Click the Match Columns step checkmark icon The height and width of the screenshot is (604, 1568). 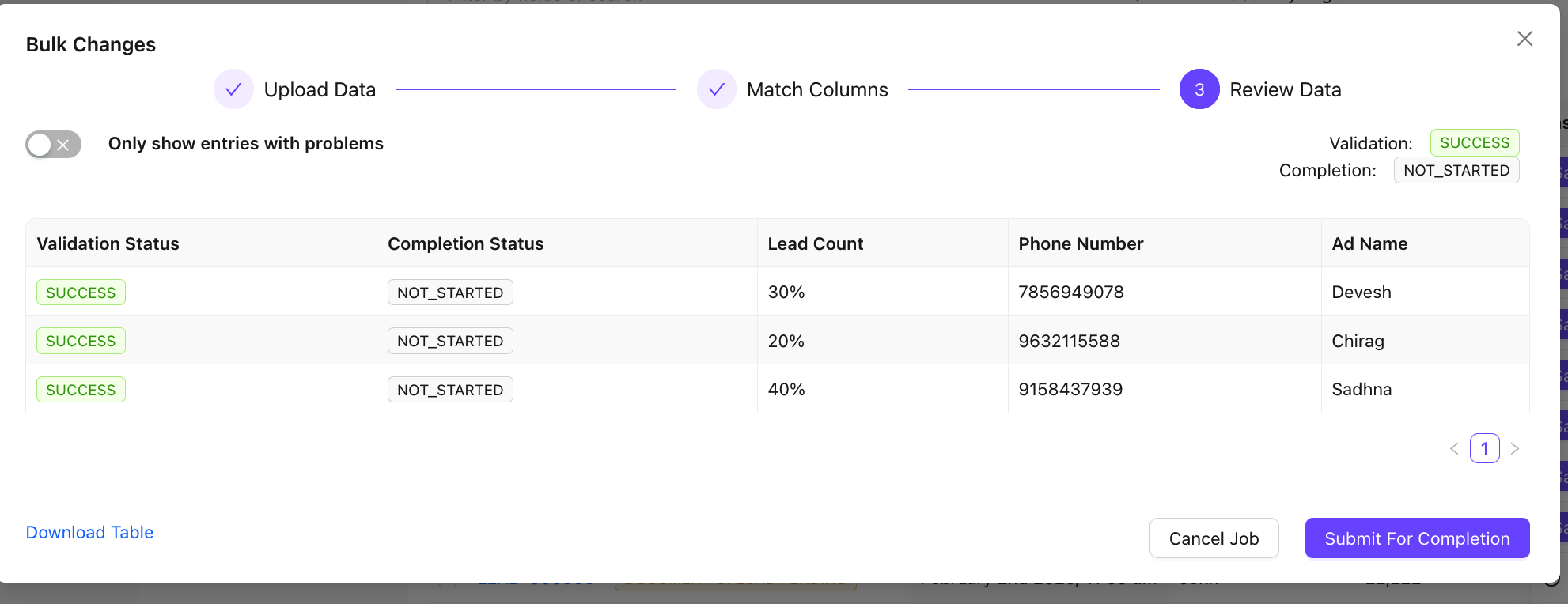point(716,89)
